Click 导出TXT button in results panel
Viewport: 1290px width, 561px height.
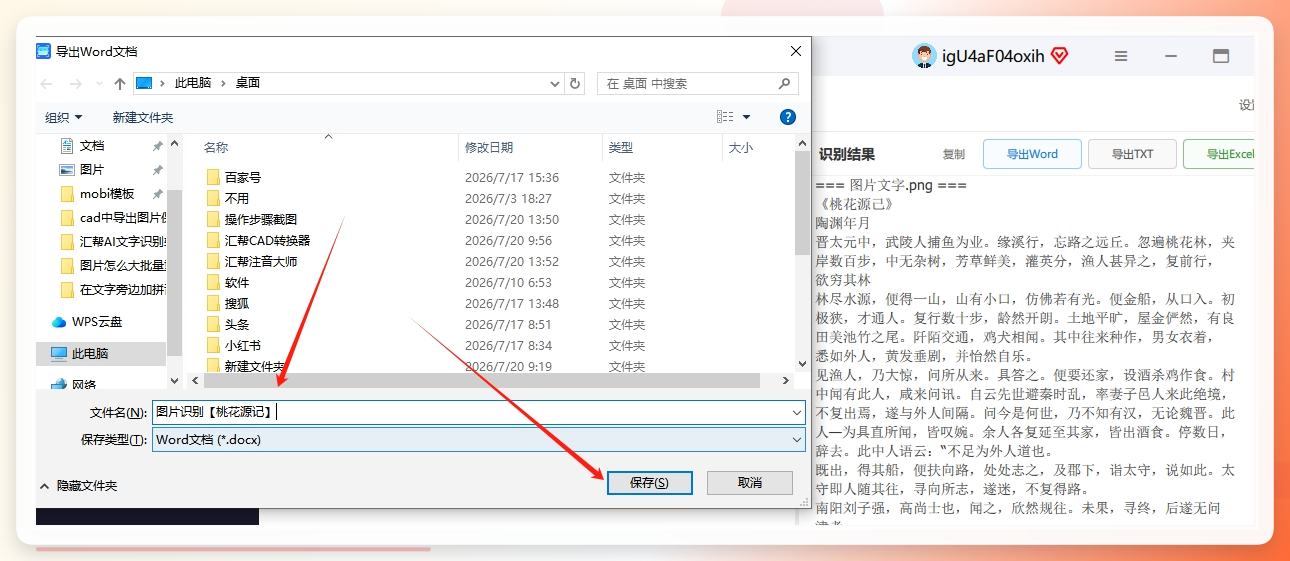pyautogui.click(x=1133, y=154)
